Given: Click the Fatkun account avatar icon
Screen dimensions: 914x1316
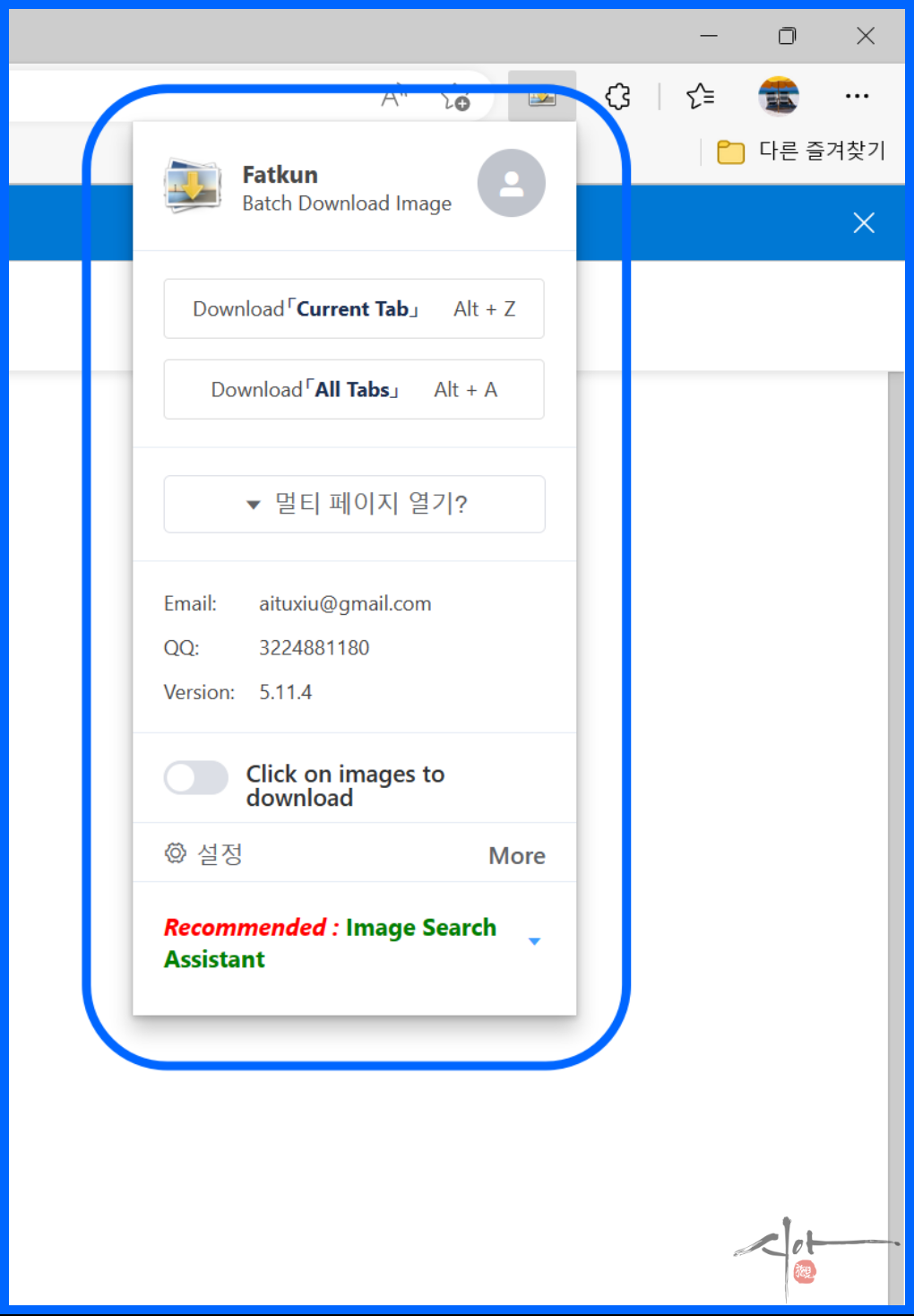Looking at the screenshot, I should [x=511, y=183].
